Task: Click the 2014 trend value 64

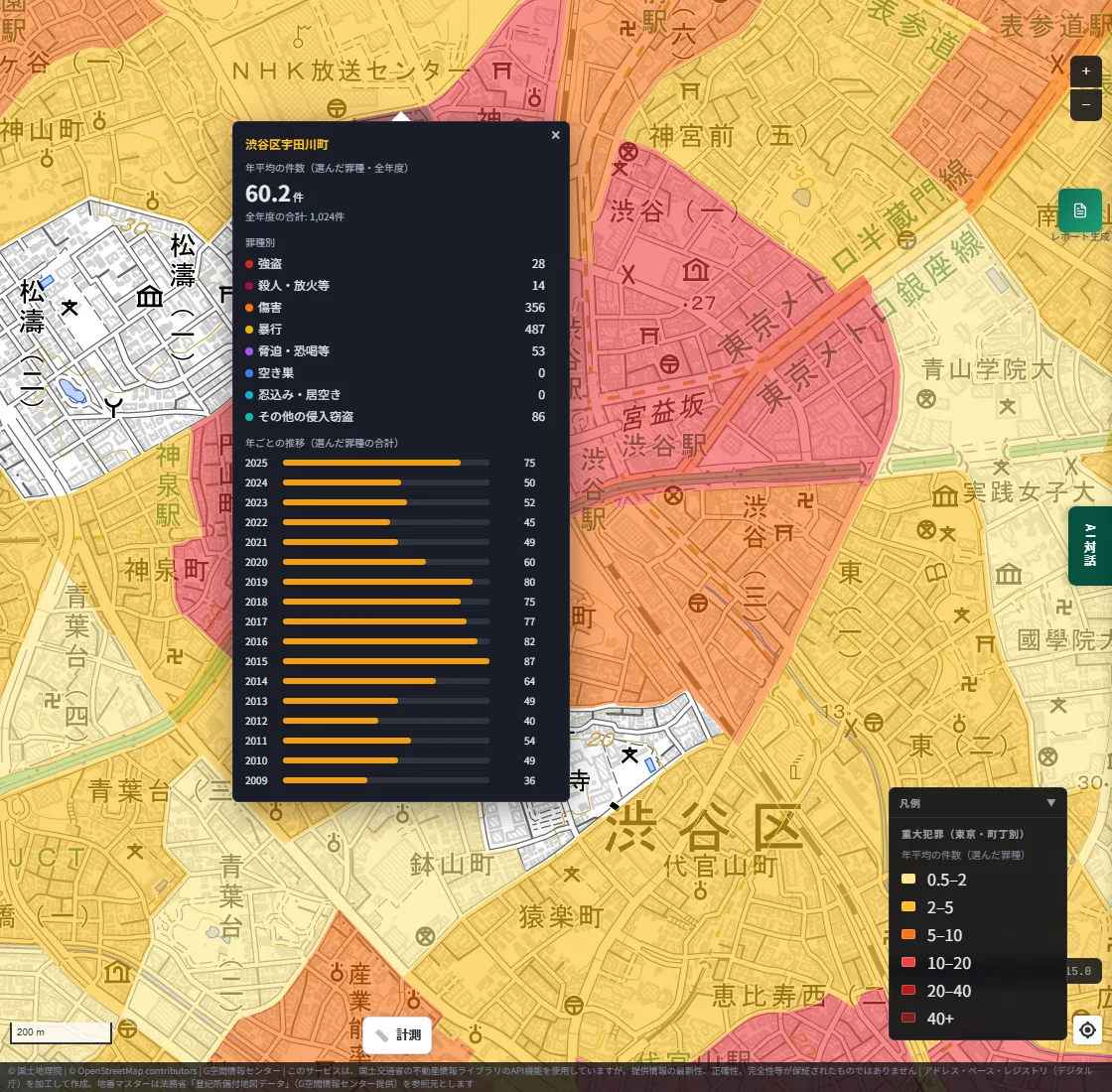Action: pos(529,681)
